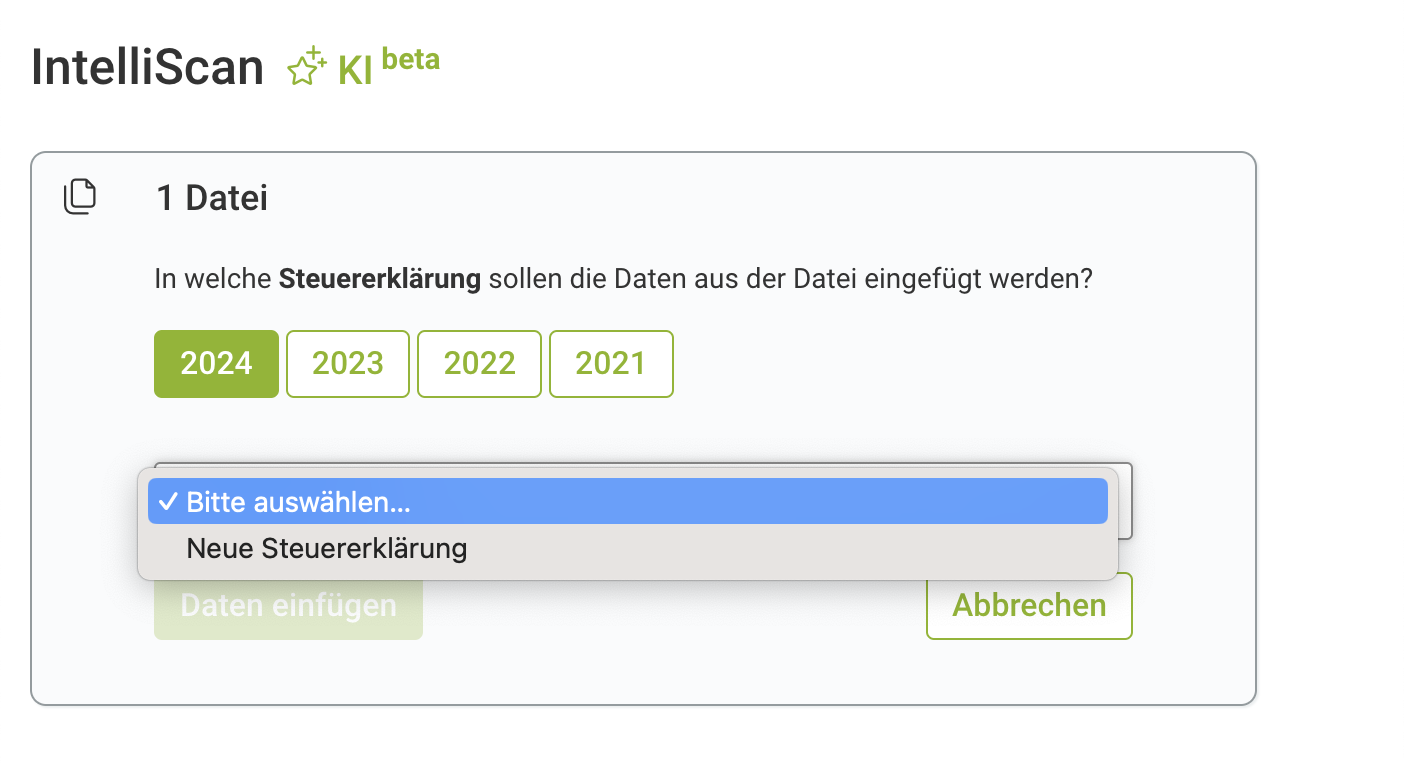1404x764 pixels.
Task: Pick 2021 as the tax year
Action: point(611,364)
